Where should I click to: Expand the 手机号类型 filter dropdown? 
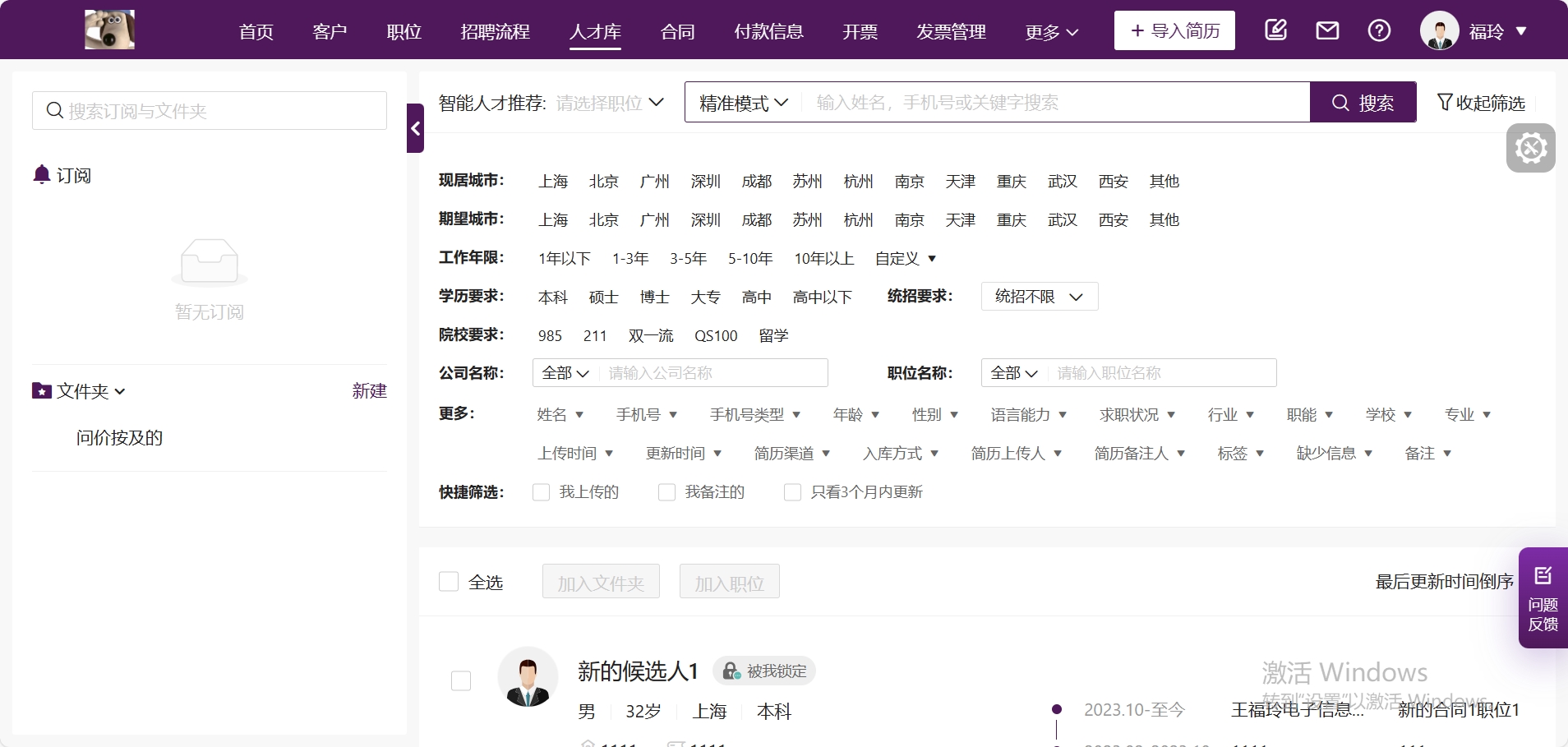(x=755, y=415)
